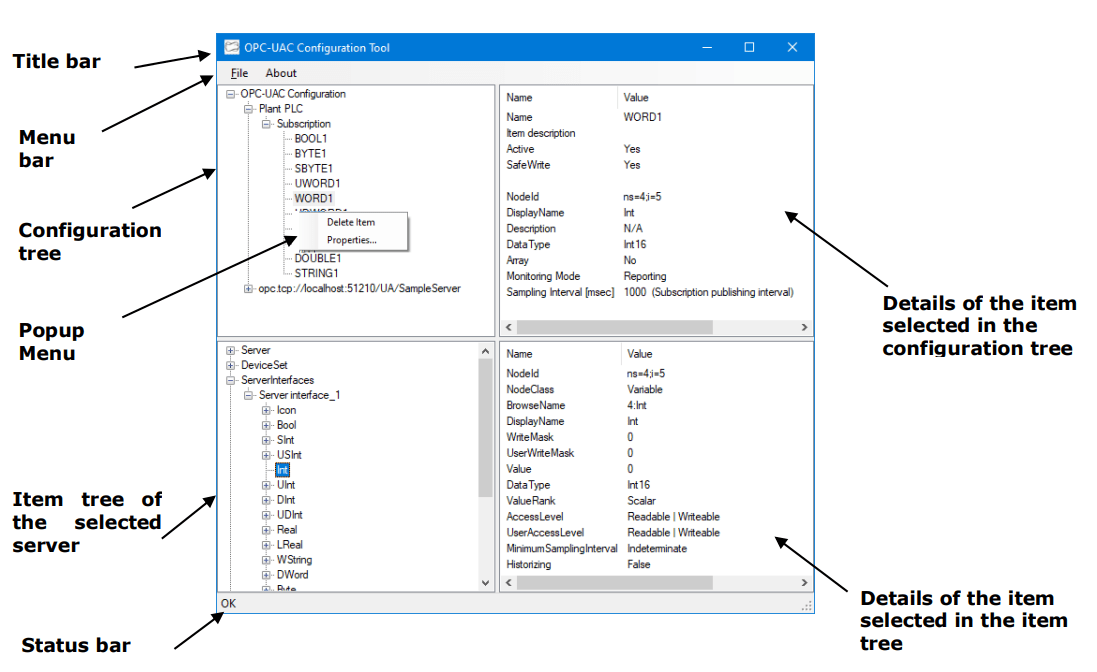Click the item tree vertical scrollbar thumb

pos(486,428)
